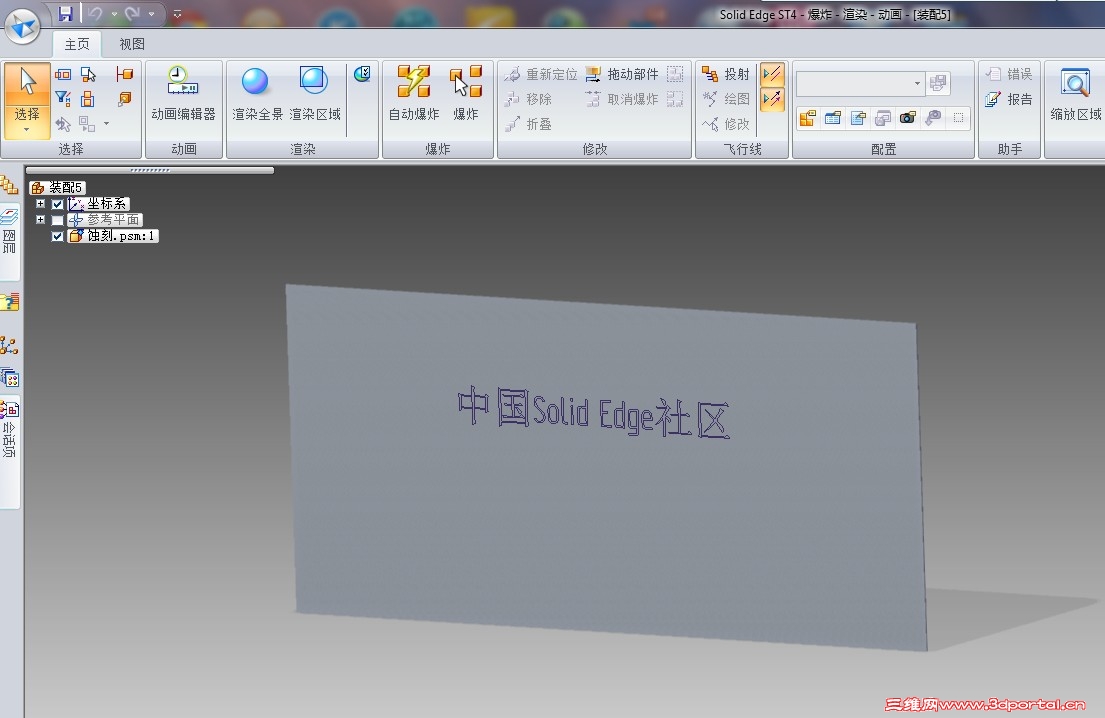The width and height of the screenshot is (1105, 718).
Task: Click 渲染全景 render scene sphere
Action: 257,93
